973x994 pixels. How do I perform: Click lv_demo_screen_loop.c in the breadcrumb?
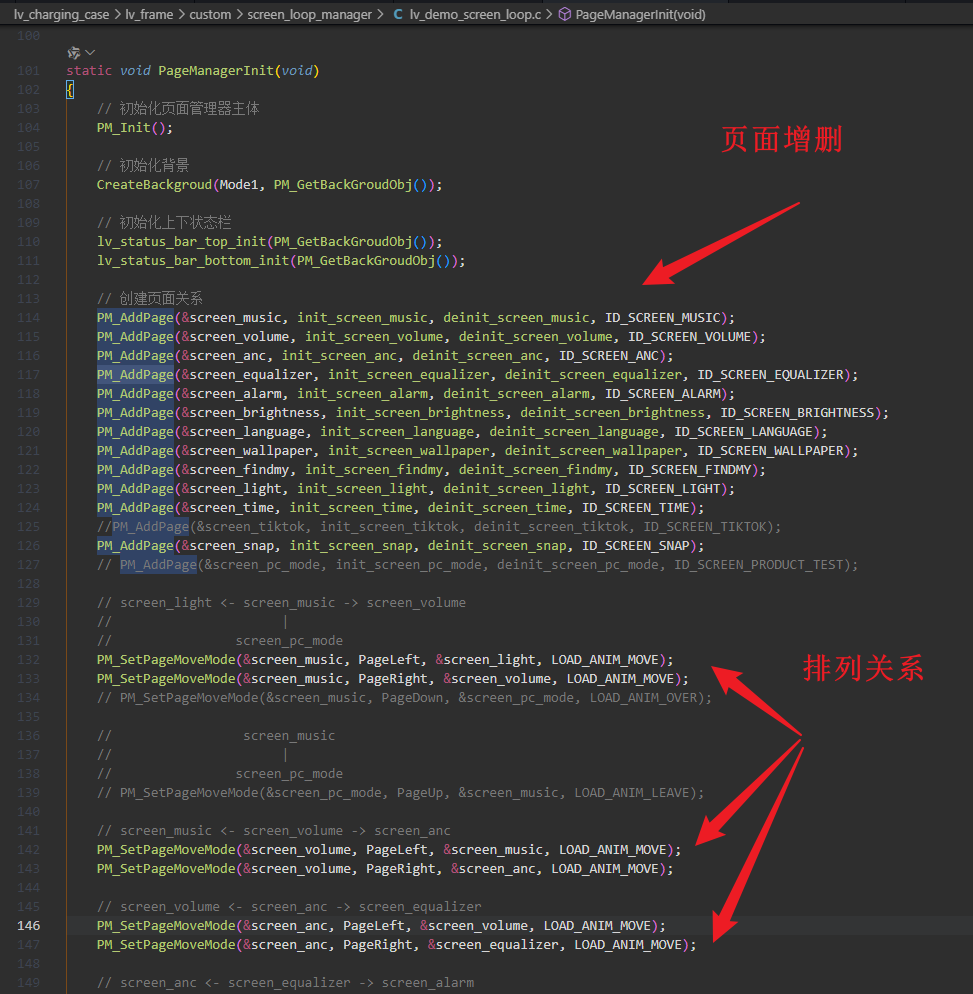click(475, 14)
